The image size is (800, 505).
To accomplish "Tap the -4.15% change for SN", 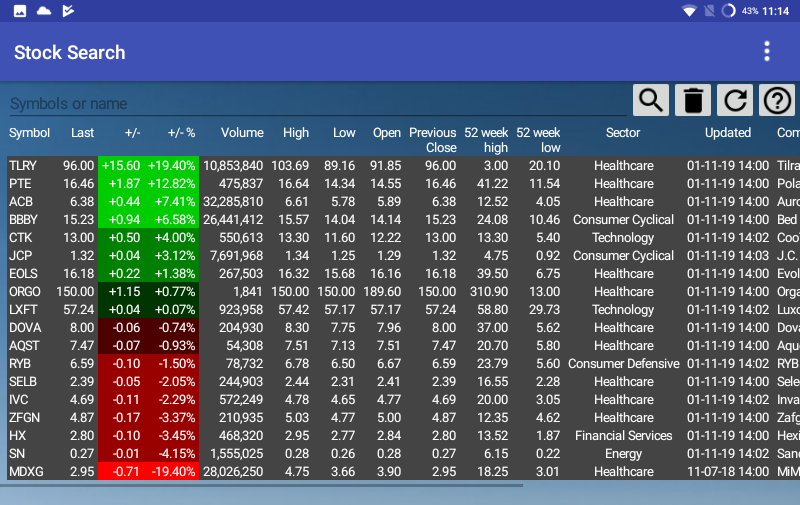I will point(177,453).
